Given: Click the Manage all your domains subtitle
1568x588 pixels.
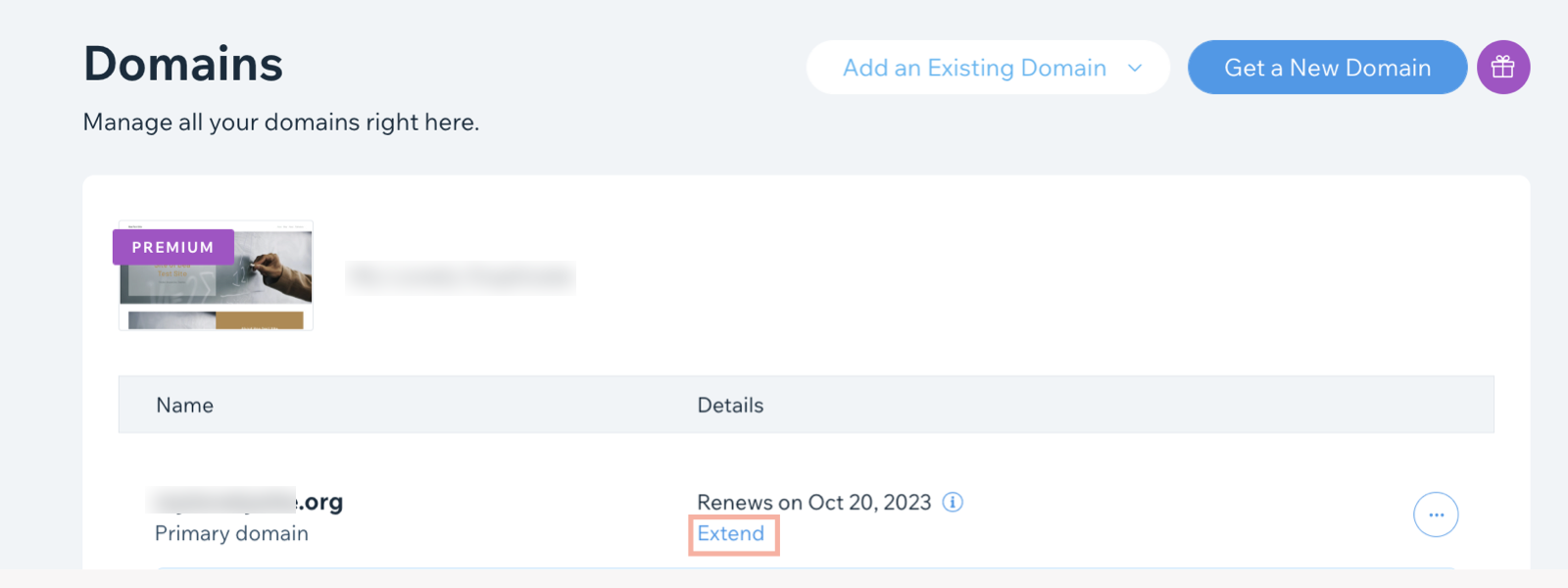Looking at the screenshot, I should [x=281, y=122].
